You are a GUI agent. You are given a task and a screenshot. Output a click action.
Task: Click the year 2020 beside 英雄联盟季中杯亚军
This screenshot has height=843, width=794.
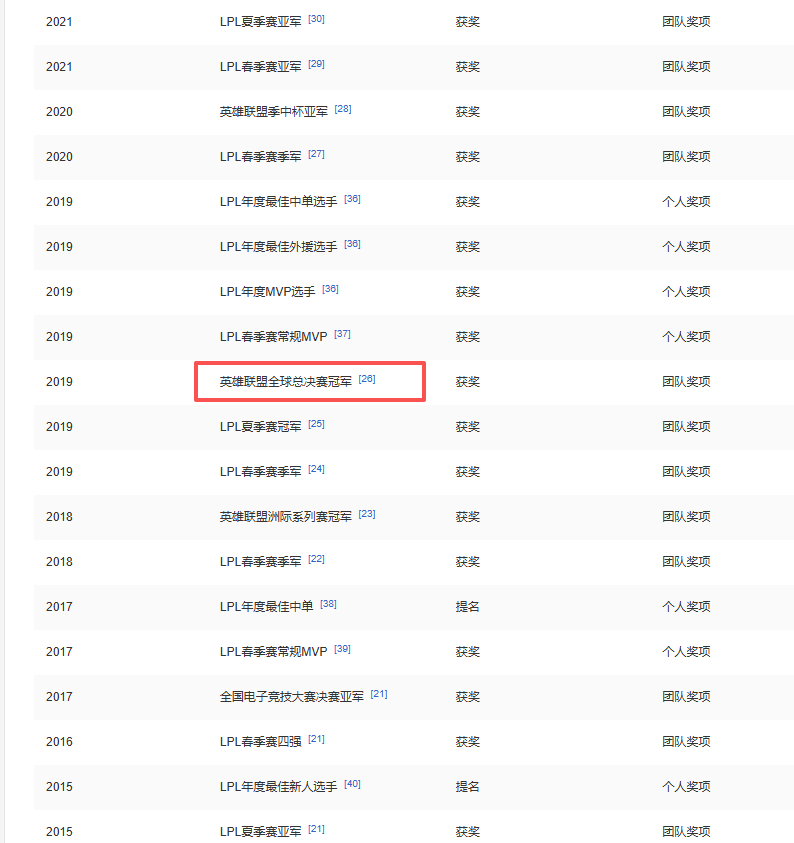tap(59, 112)
